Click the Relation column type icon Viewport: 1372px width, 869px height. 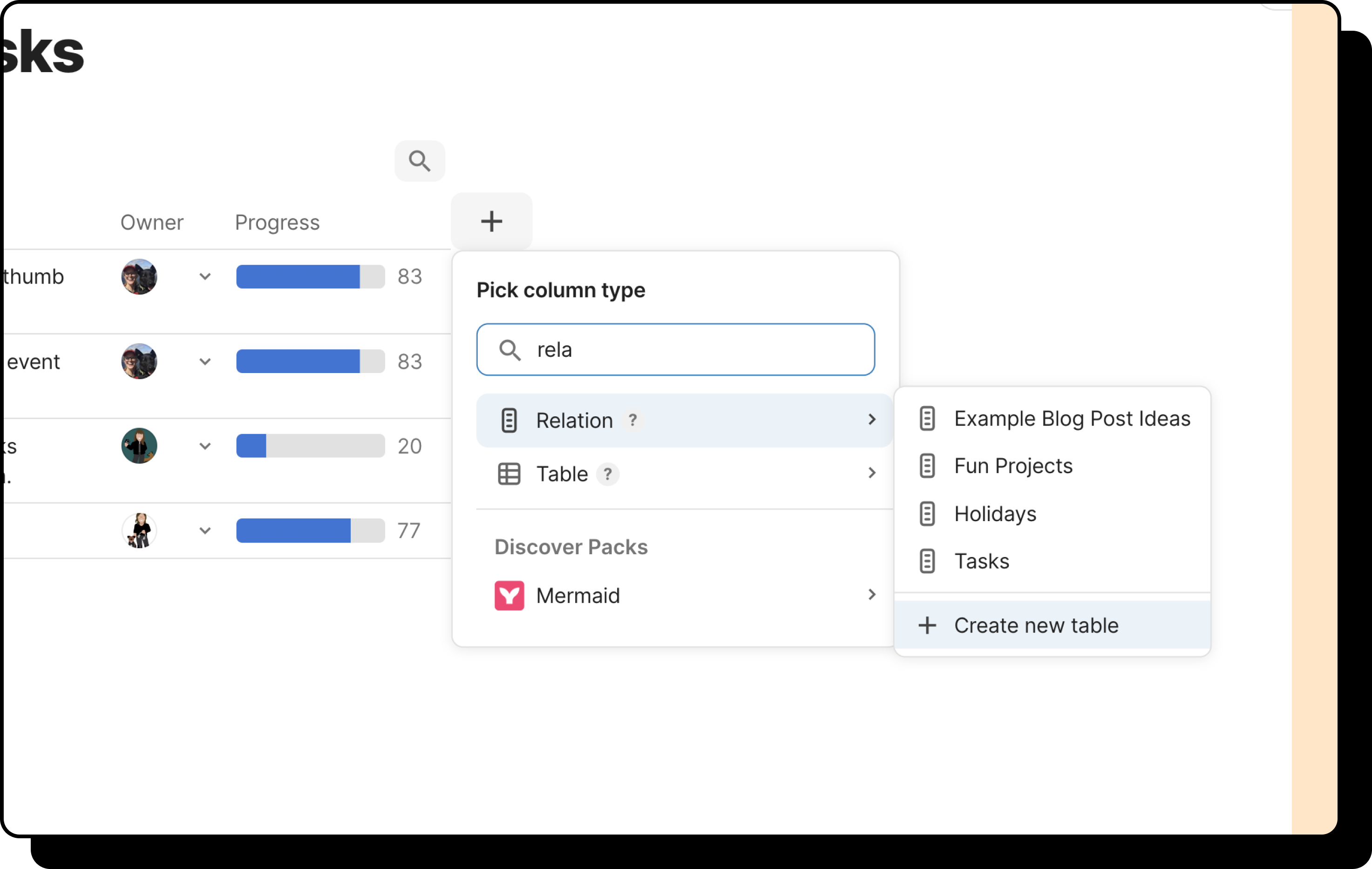[x=509, y=420]
